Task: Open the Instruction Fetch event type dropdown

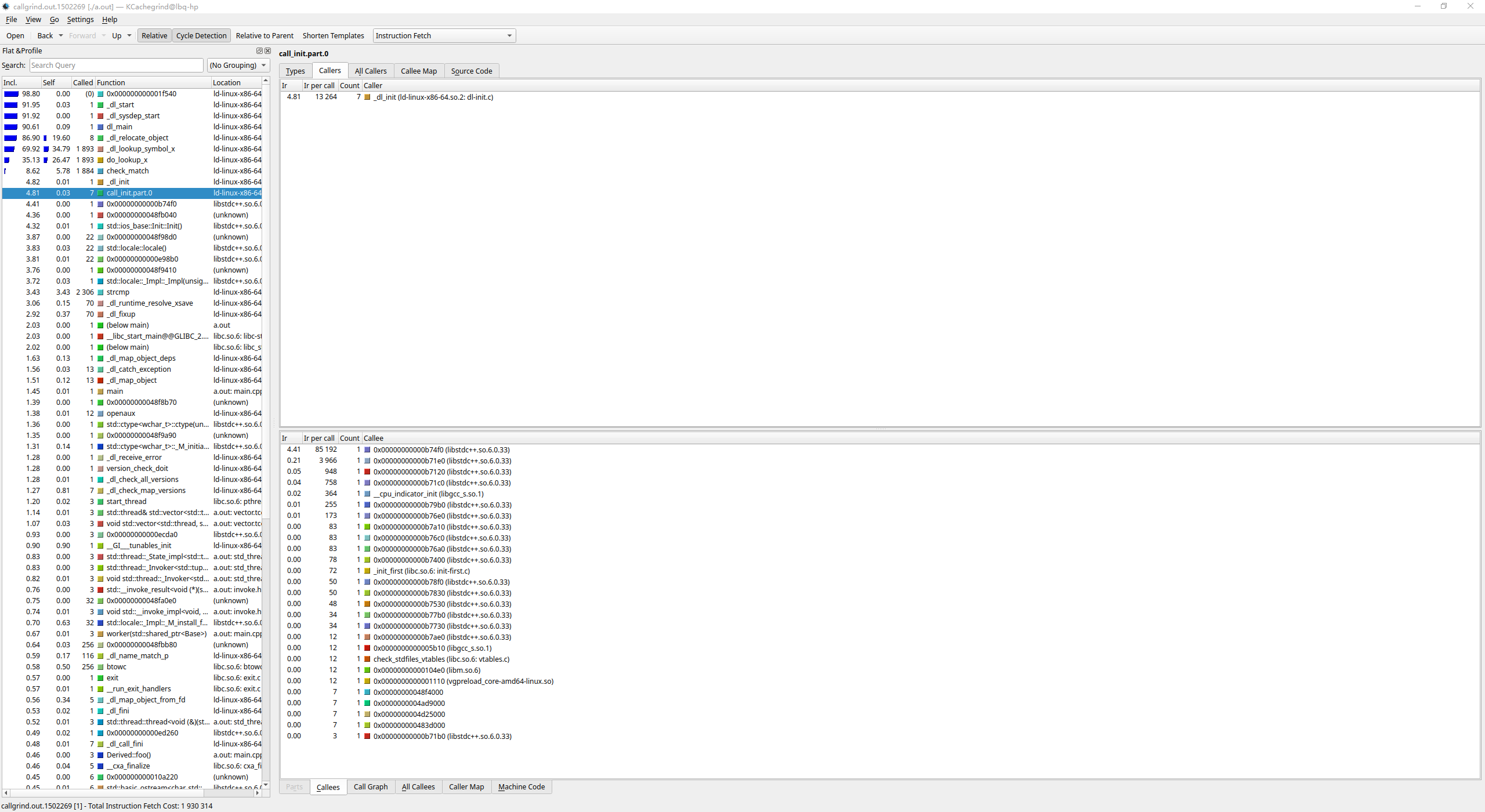Action: click(444, 35)
